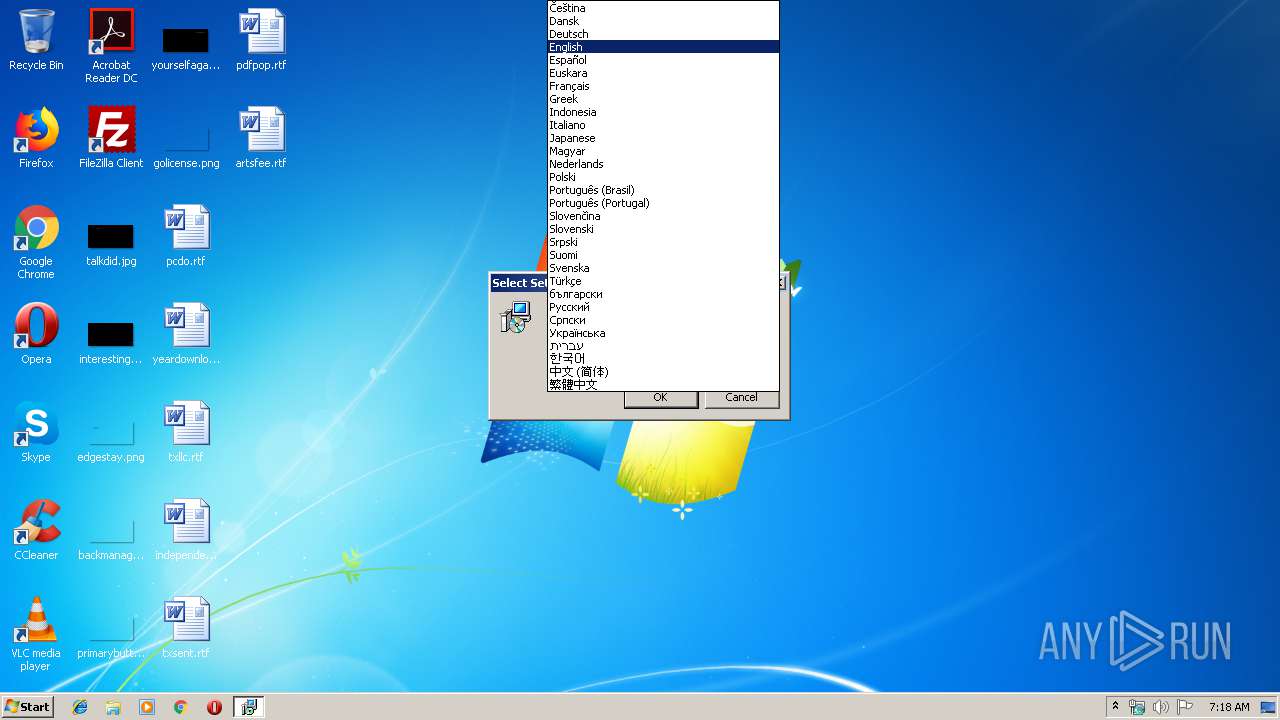Show hidden system tray icons
The height and width of the screenshot is (720, 1280).
coord(1115,706)
